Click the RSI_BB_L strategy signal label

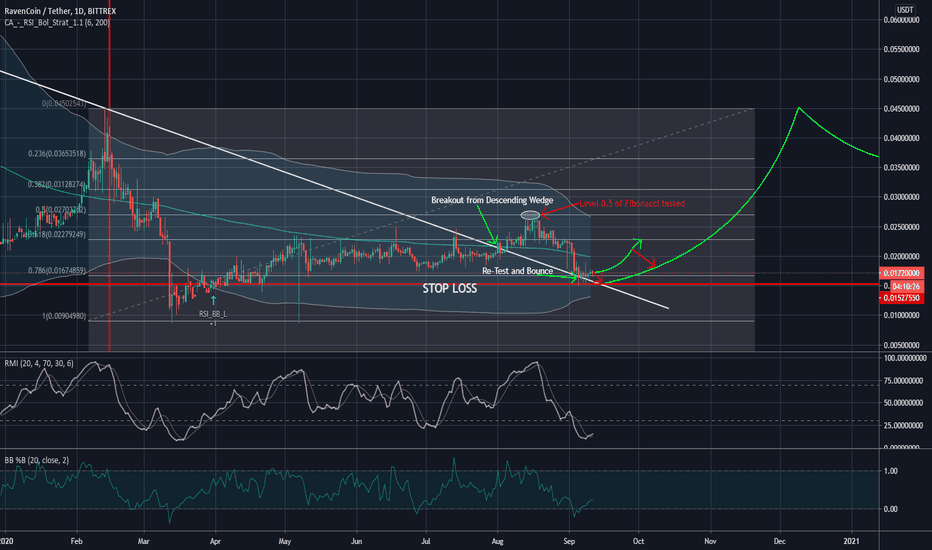213,313
